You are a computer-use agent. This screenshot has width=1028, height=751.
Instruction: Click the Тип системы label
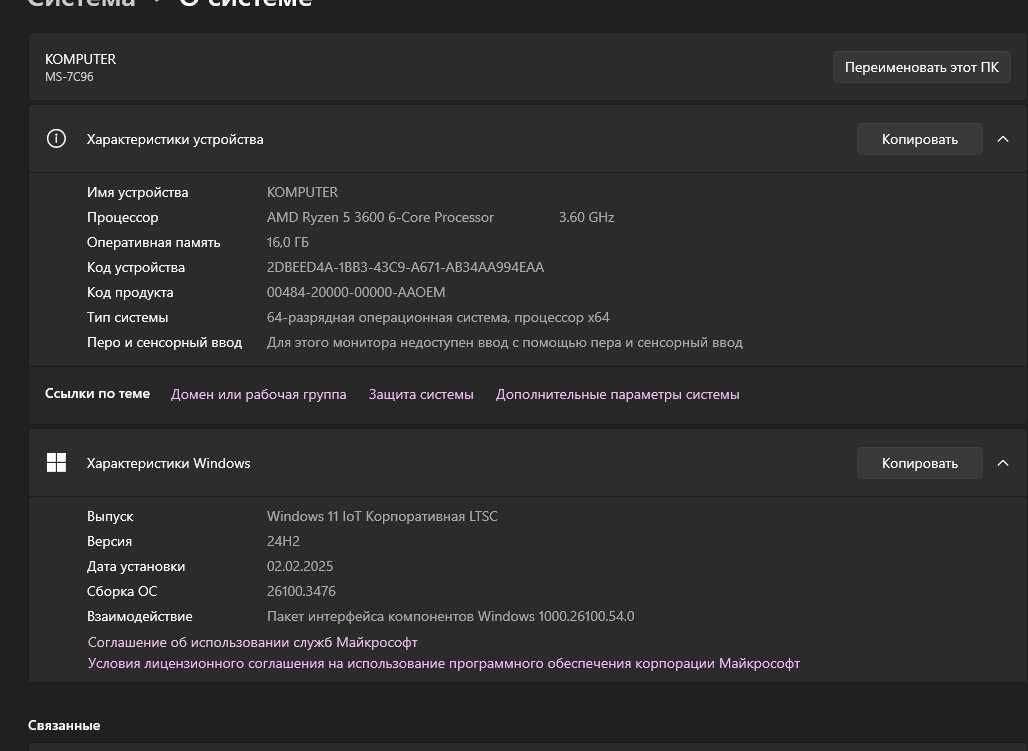point(127,317)
